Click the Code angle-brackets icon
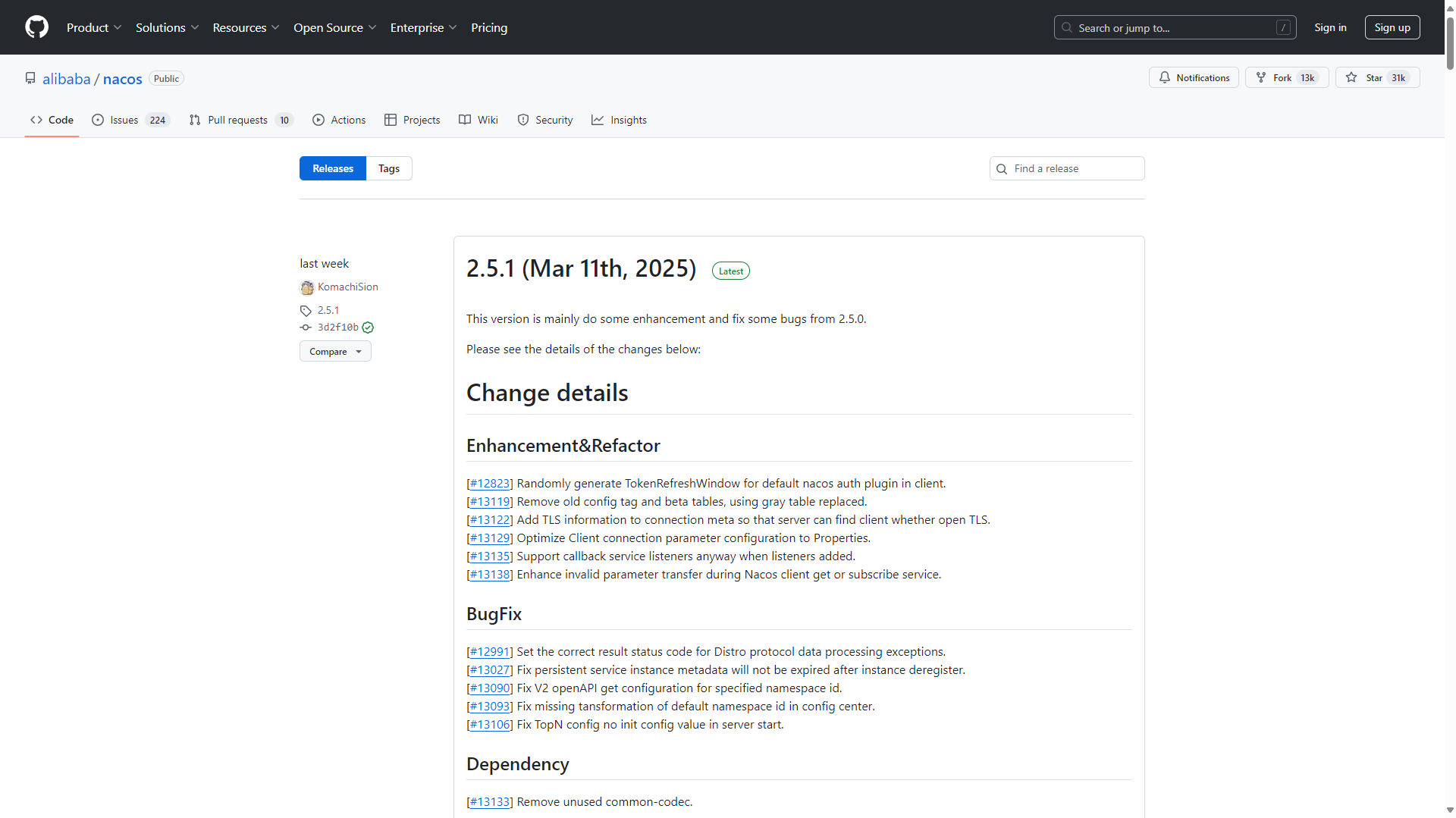The image size is (1456, 818). coord(36,120)
